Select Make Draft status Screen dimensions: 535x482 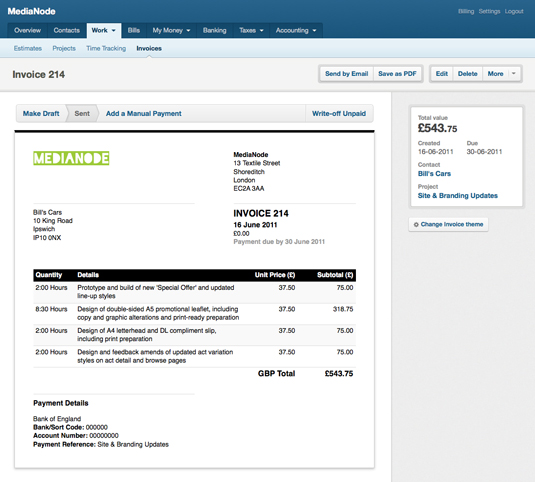41,114
